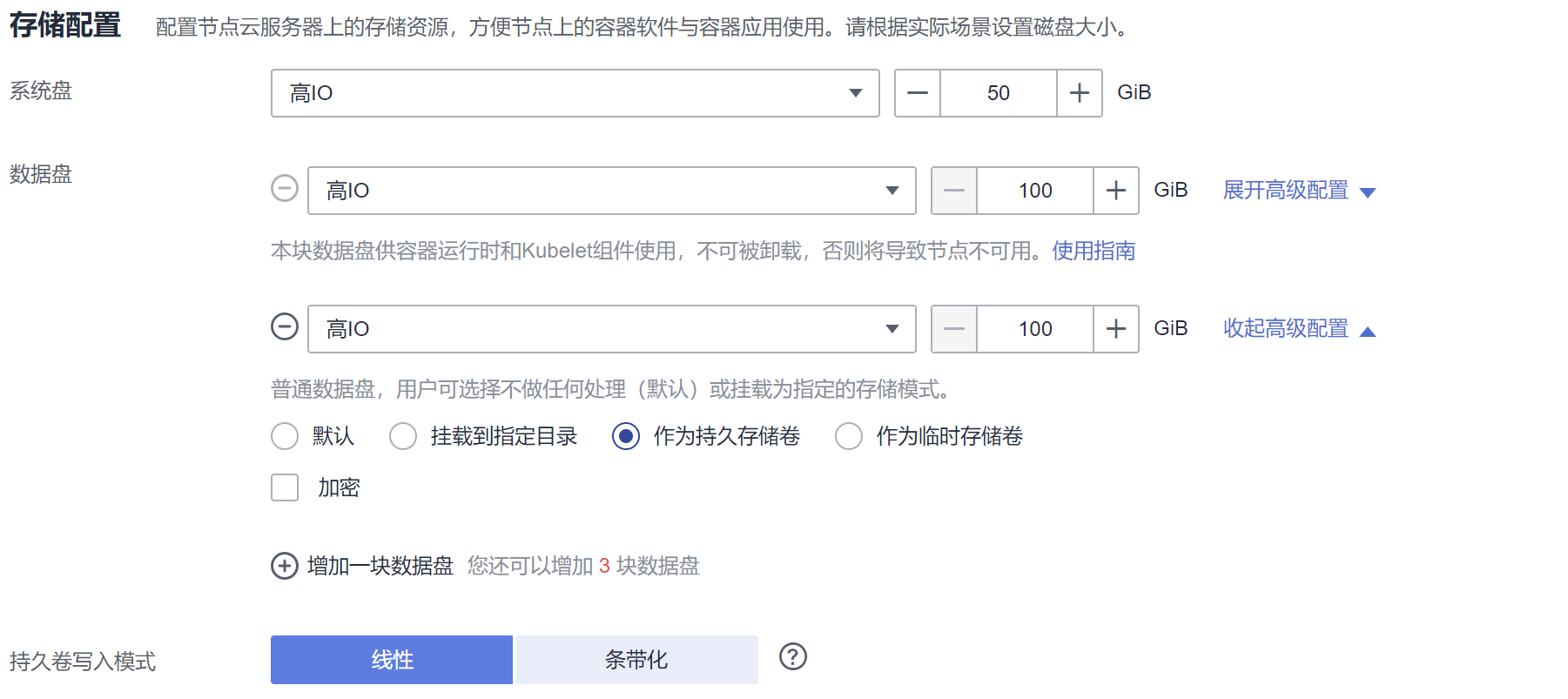
Task: Open first data disk type dropdown
Action: [x=611, y=191]
